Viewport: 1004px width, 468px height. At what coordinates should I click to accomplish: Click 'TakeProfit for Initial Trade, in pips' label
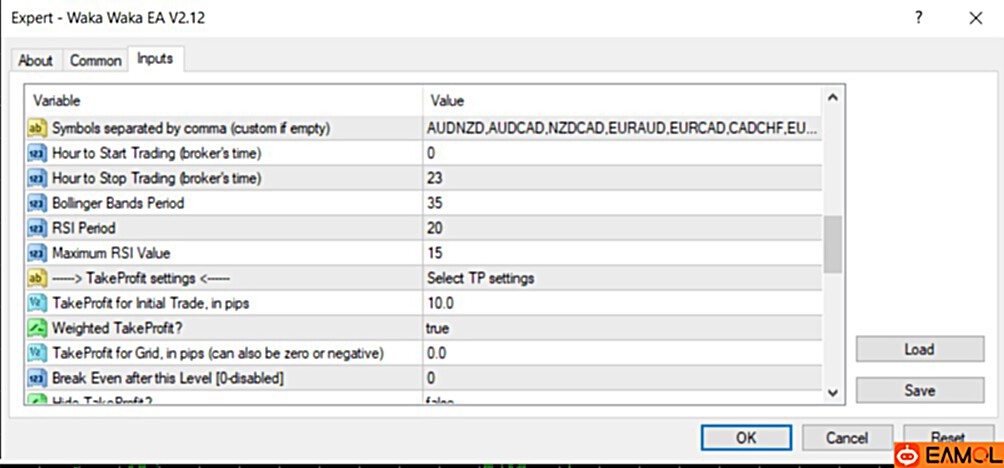coord(150,303)
